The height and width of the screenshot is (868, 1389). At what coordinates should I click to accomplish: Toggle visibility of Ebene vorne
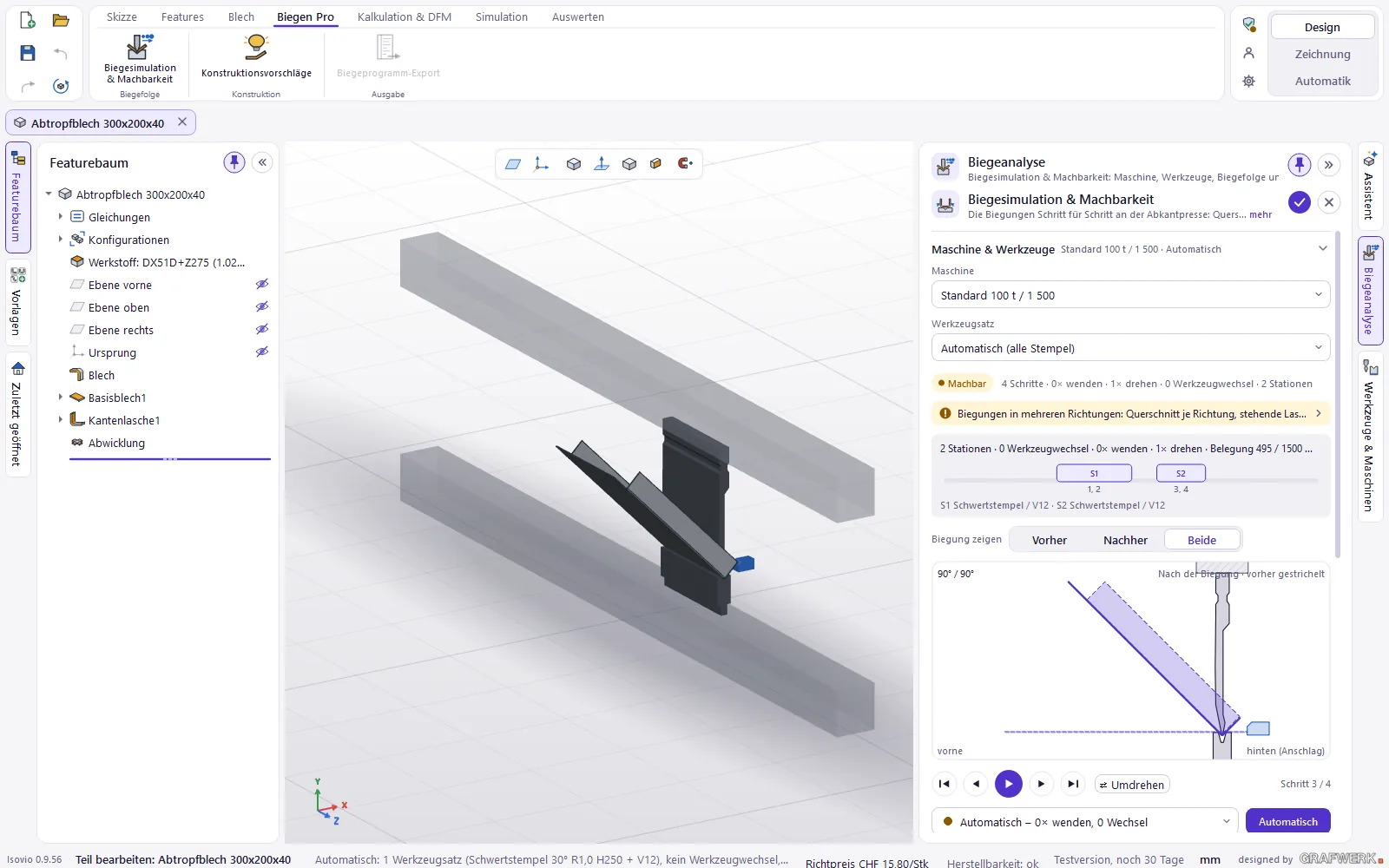261,285
